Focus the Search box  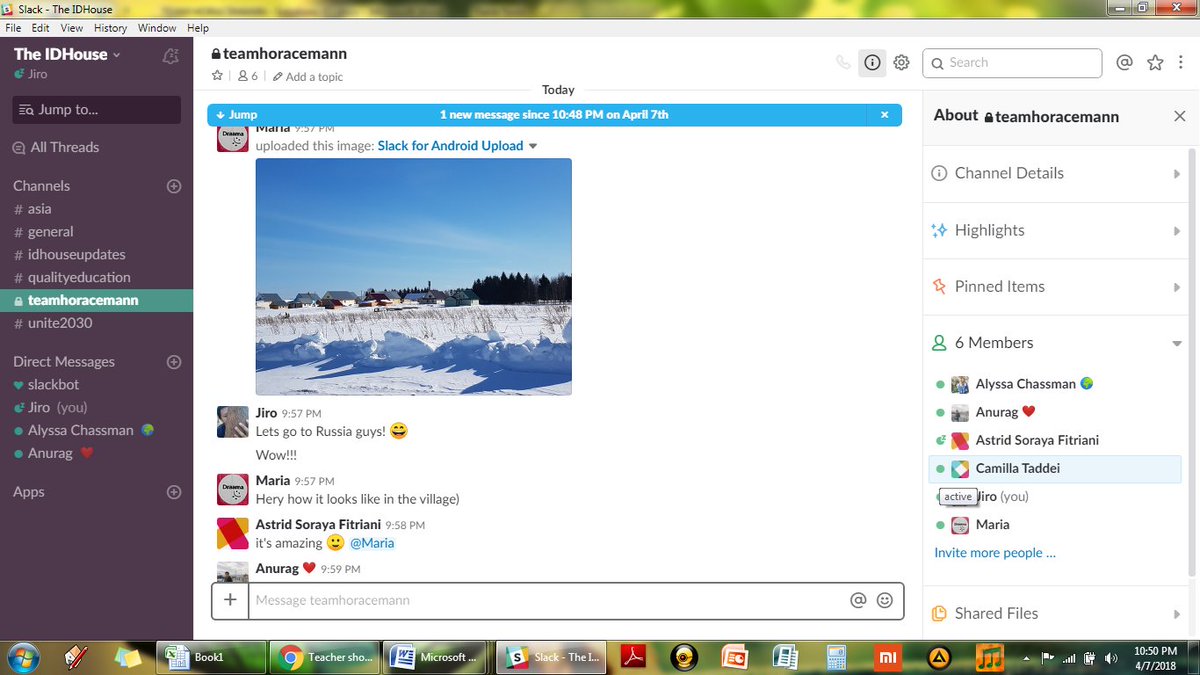[1012, 63]
